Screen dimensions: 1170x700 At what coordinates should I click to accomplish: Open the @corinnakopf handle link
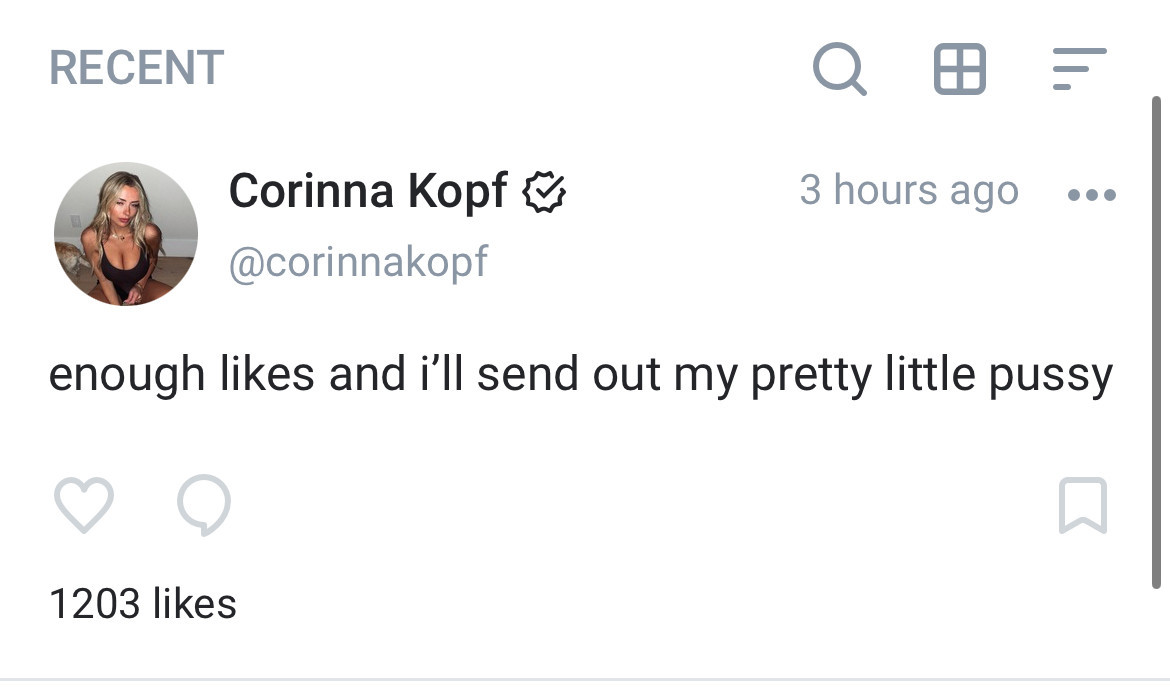coord(358,262)
